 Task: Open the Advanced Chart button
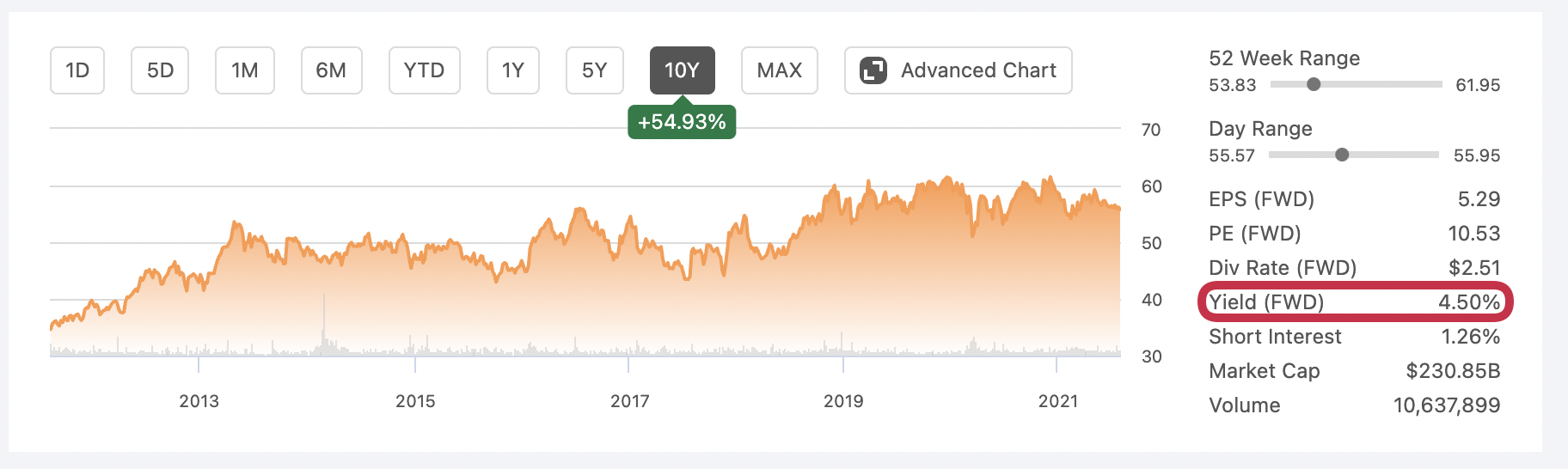(x=959, y=70)
